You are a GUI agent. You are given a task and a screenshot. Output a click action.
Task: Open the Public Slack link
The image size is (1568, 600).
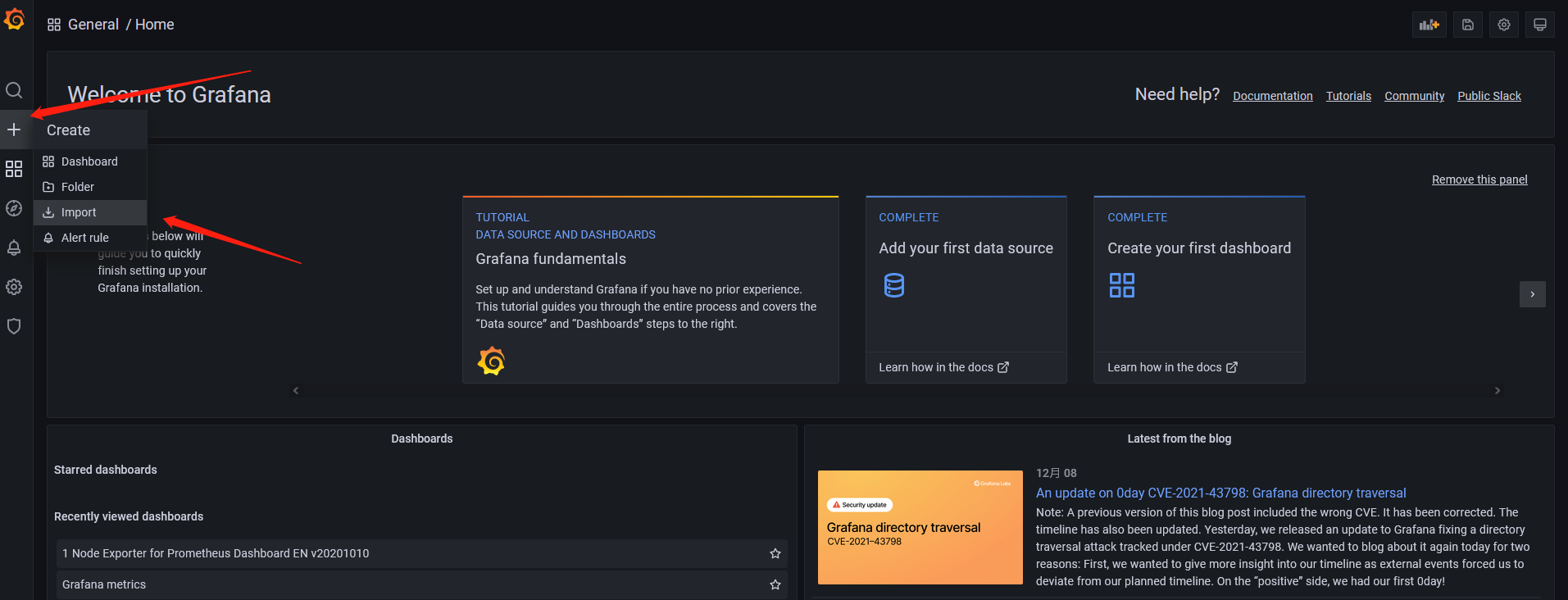point(1489,96)
